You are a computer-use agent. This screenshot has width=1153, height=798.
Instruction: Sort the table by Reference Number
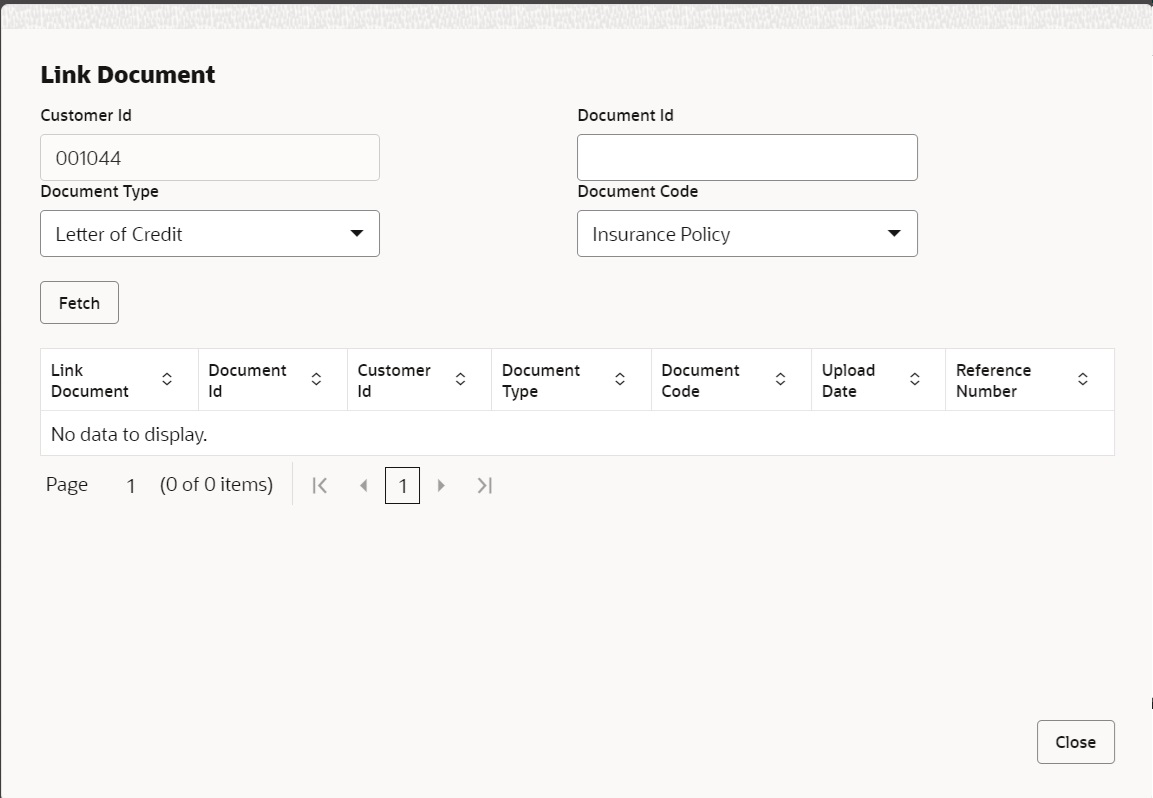point(1083,379)
